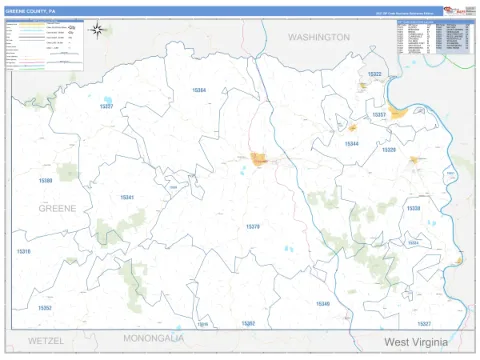Click ZIP code label 15337

pyautogui.click(x=106, y=106)
